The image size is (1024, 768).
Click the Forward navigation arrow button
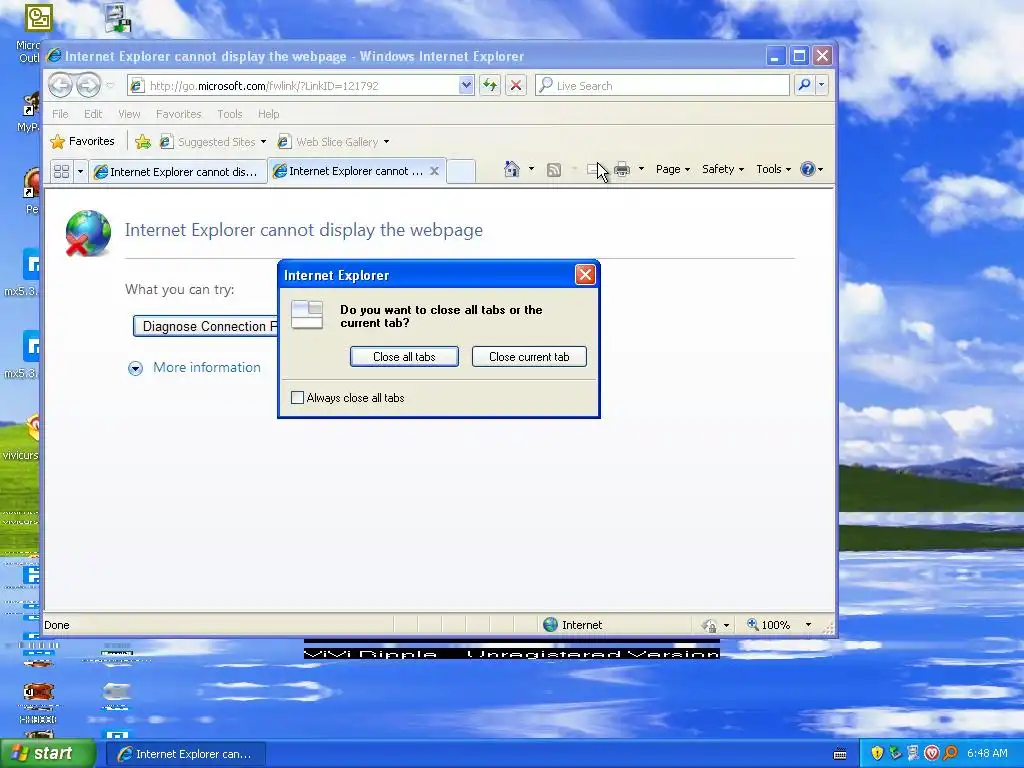click(88, 85)
